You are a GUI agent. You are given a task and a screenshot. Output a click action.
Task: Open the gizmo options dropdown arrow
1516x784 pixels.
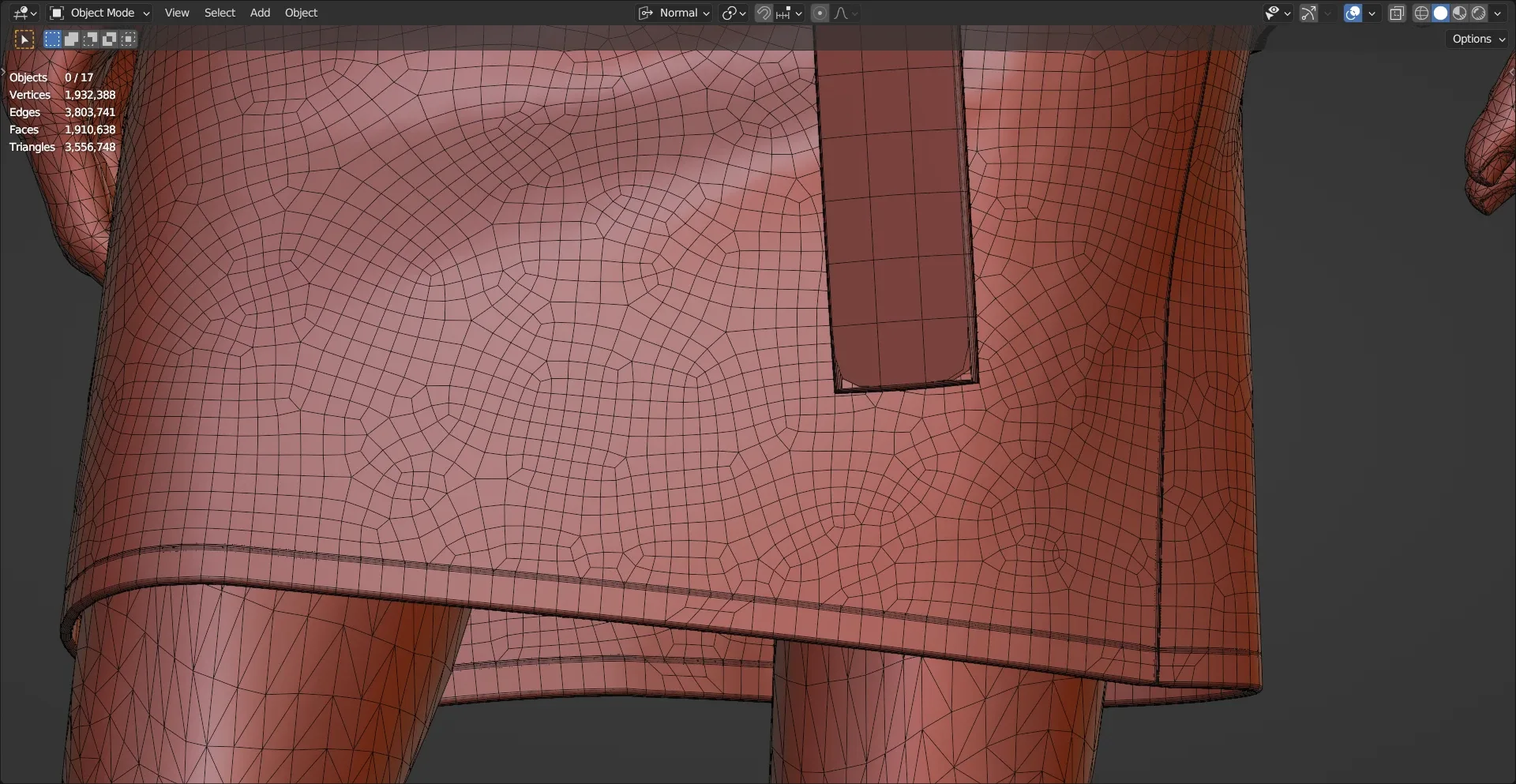coord(1327,13)
